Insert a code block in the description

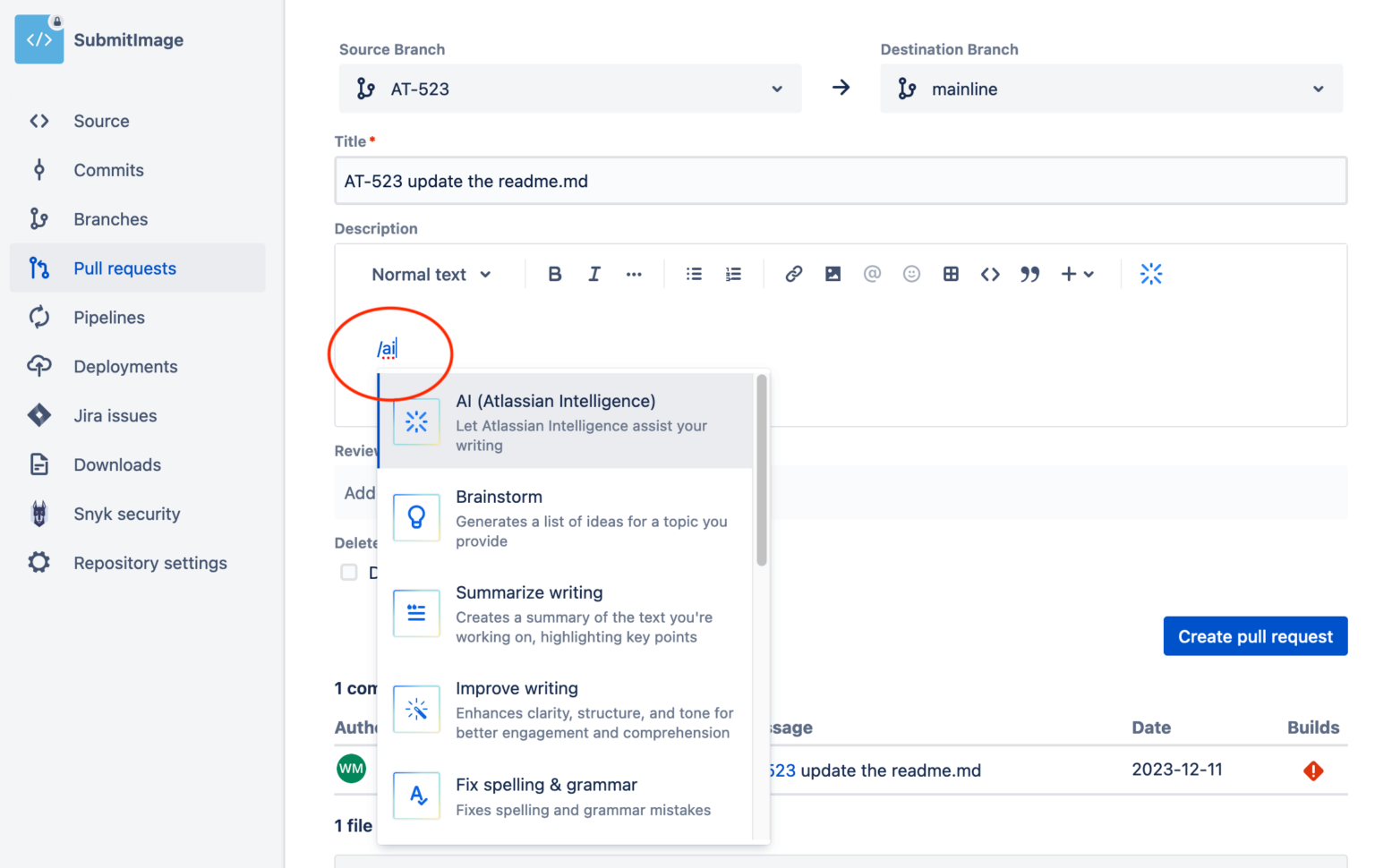click(x=990, y=274)
